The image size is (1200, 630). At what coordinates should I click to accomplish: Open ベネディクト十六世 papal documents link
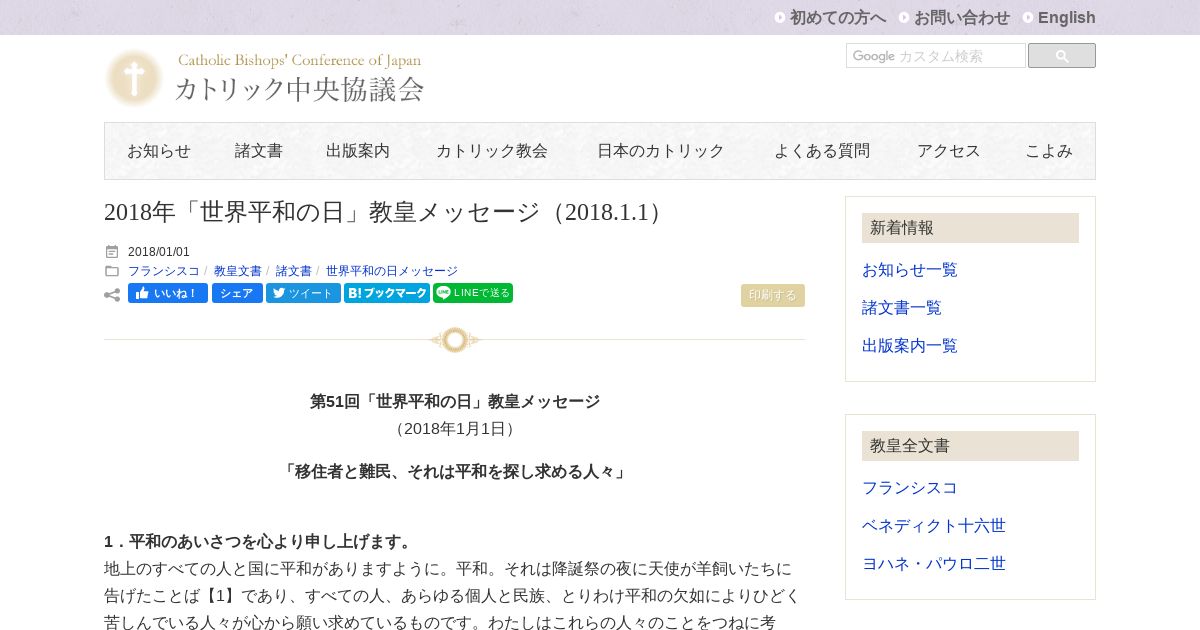click(x=934, y=526)
